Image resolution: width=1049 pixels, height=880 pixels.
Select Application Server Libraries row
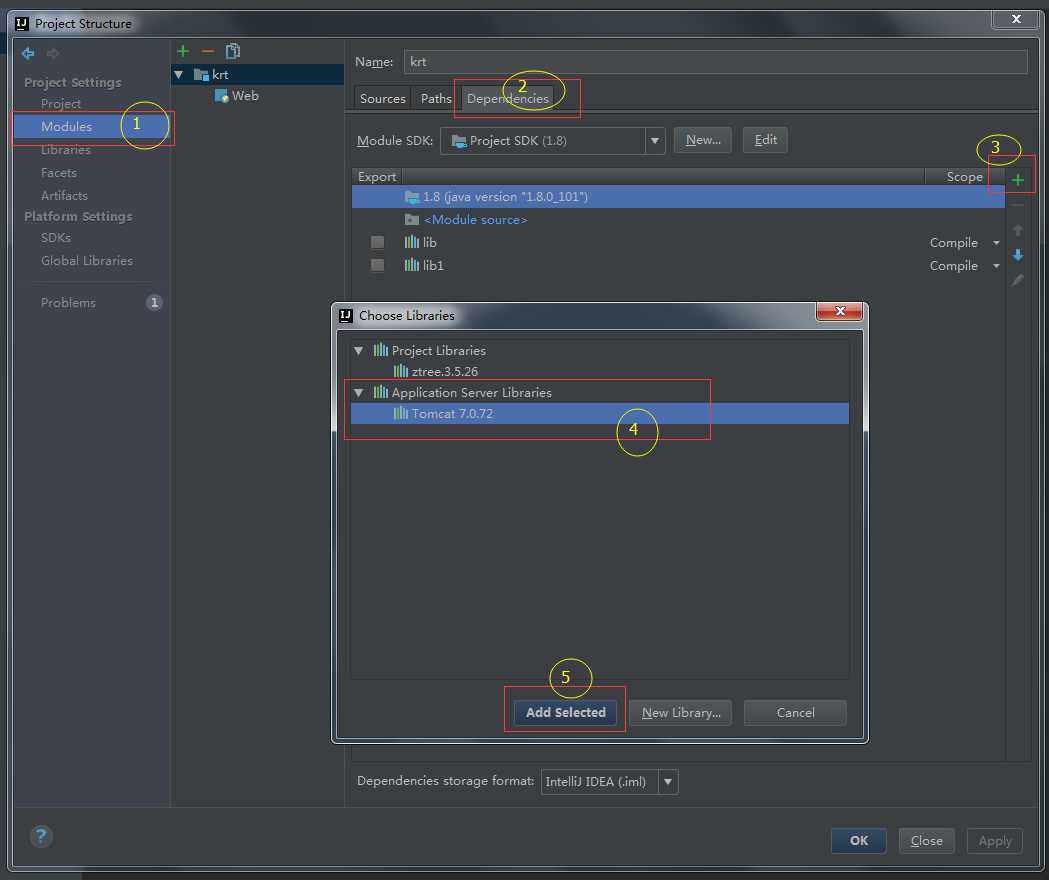[599, 393]
